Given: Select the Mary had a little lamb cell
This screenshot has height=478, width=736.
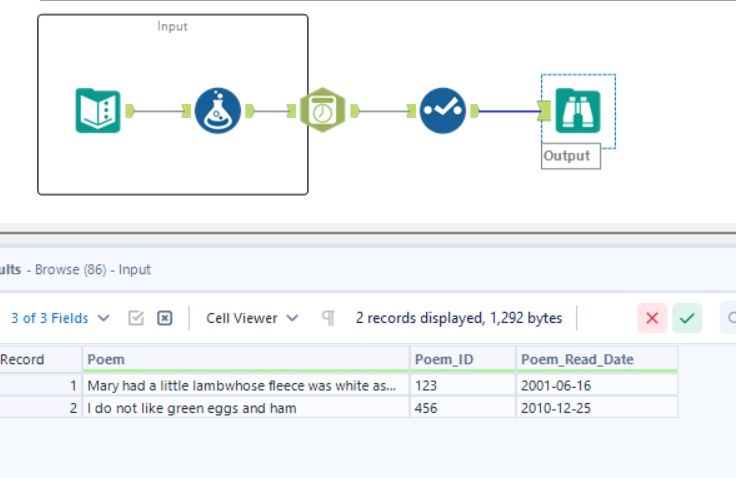Looking at the screenshot, I should [246, 384].
